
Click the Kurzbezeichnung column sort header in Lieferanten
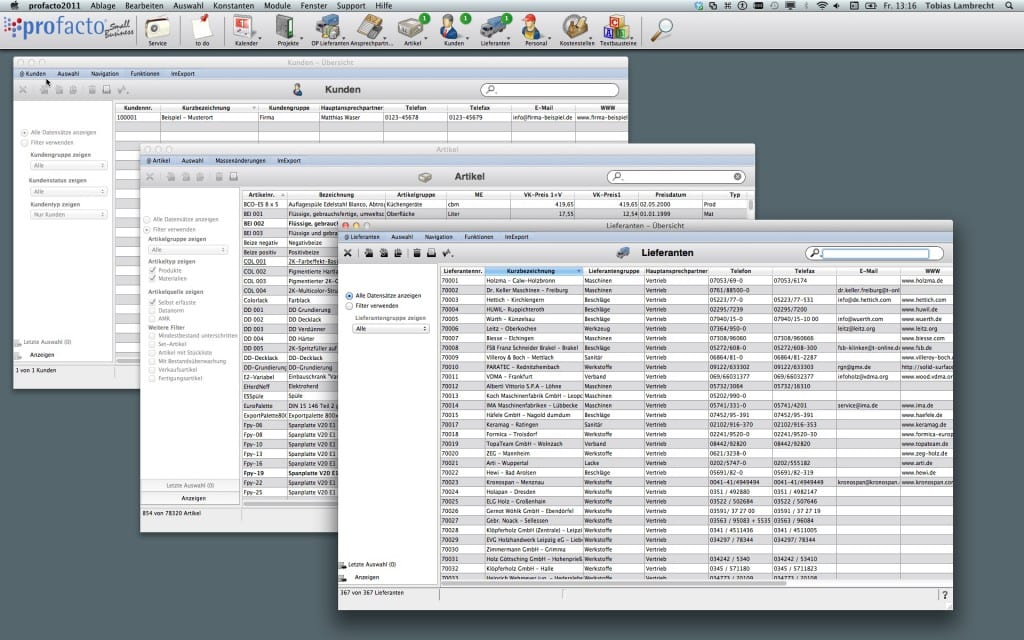tap(534, 270)
